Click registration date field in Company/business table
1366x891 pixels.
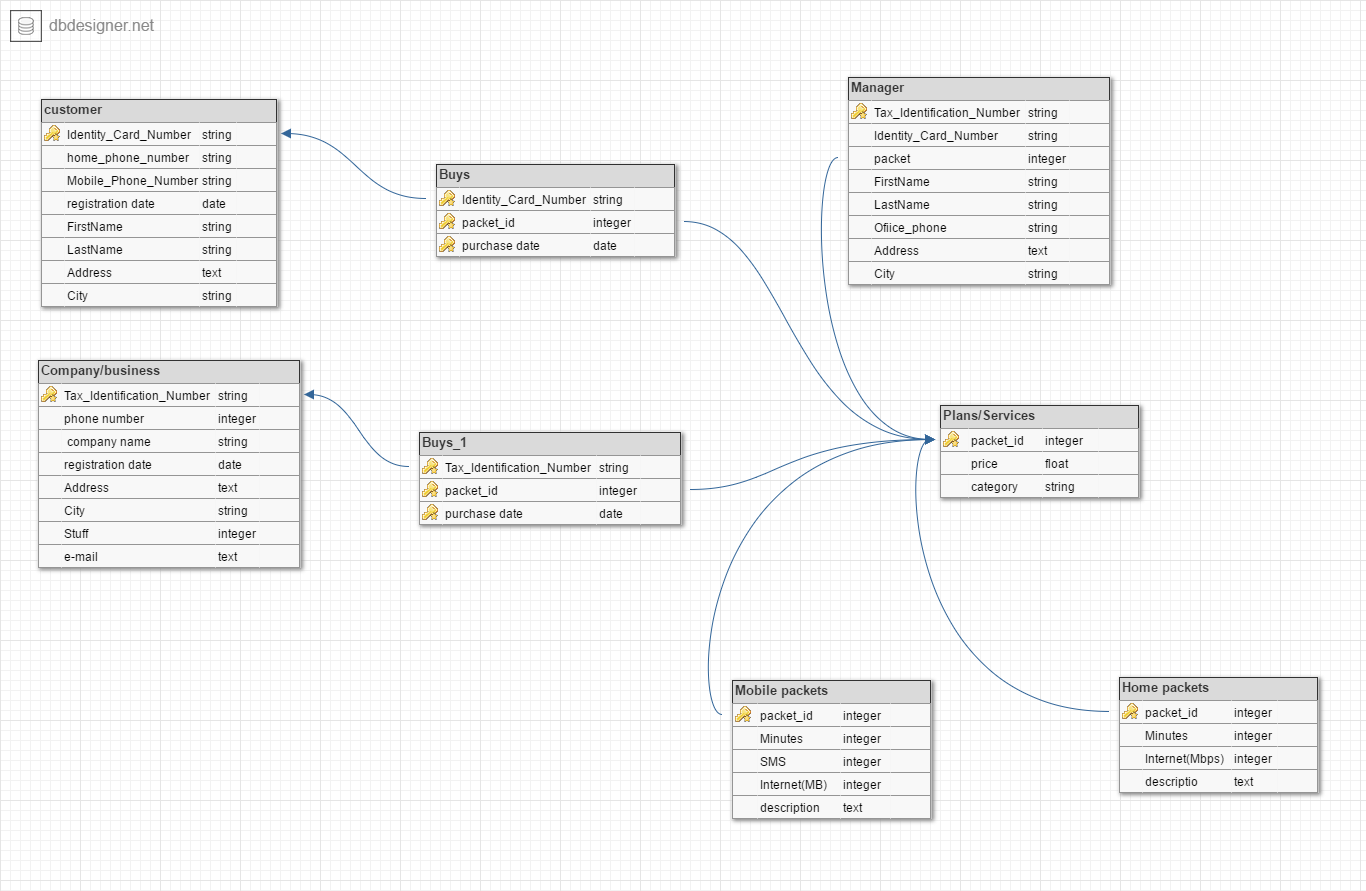[x=169, y=465]
